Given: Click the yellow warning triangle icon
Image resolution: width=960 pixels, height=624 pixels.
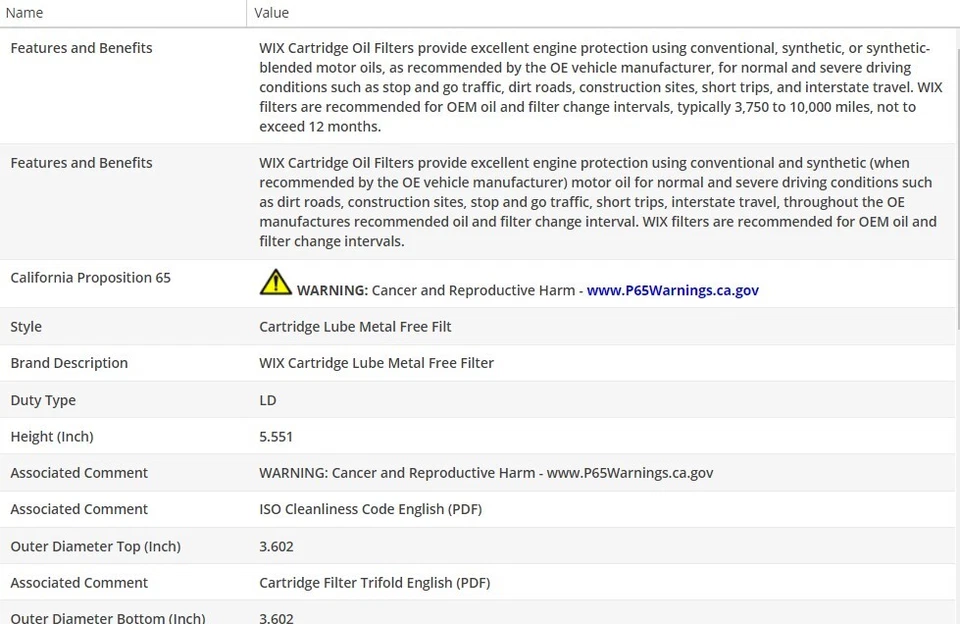Looking at the screenshot, I should [x=276, y=282].
